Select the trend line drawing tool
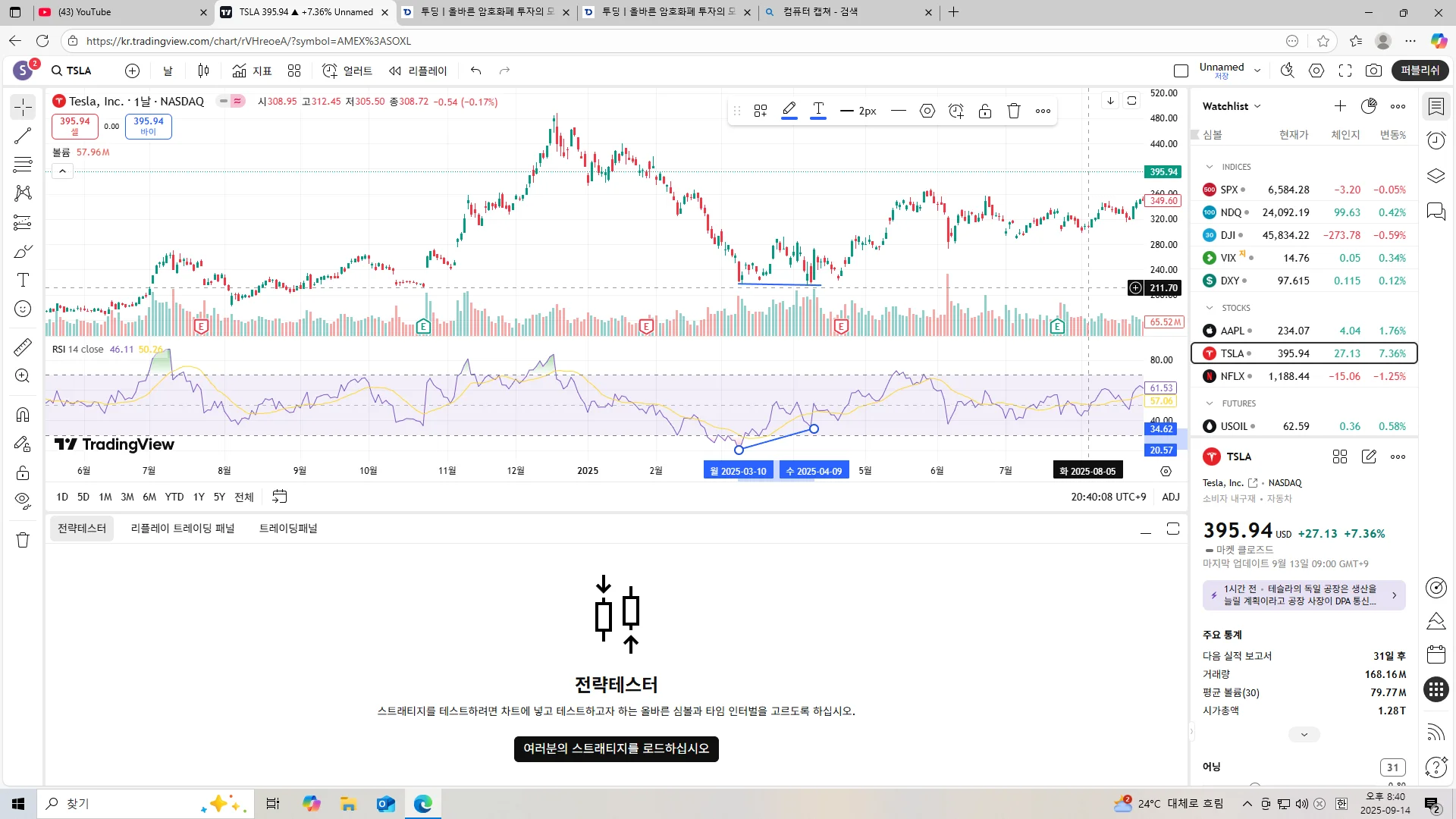The image size is (1456, 819). coord(23,136)
